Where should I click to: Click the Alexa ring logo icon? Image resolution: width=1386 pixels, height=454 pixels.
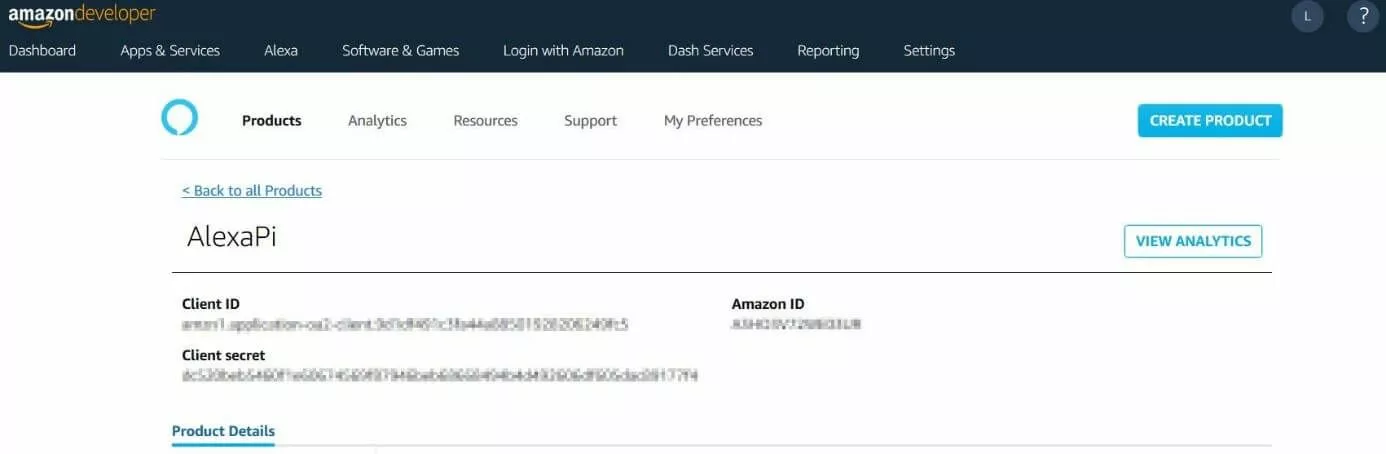180,118
